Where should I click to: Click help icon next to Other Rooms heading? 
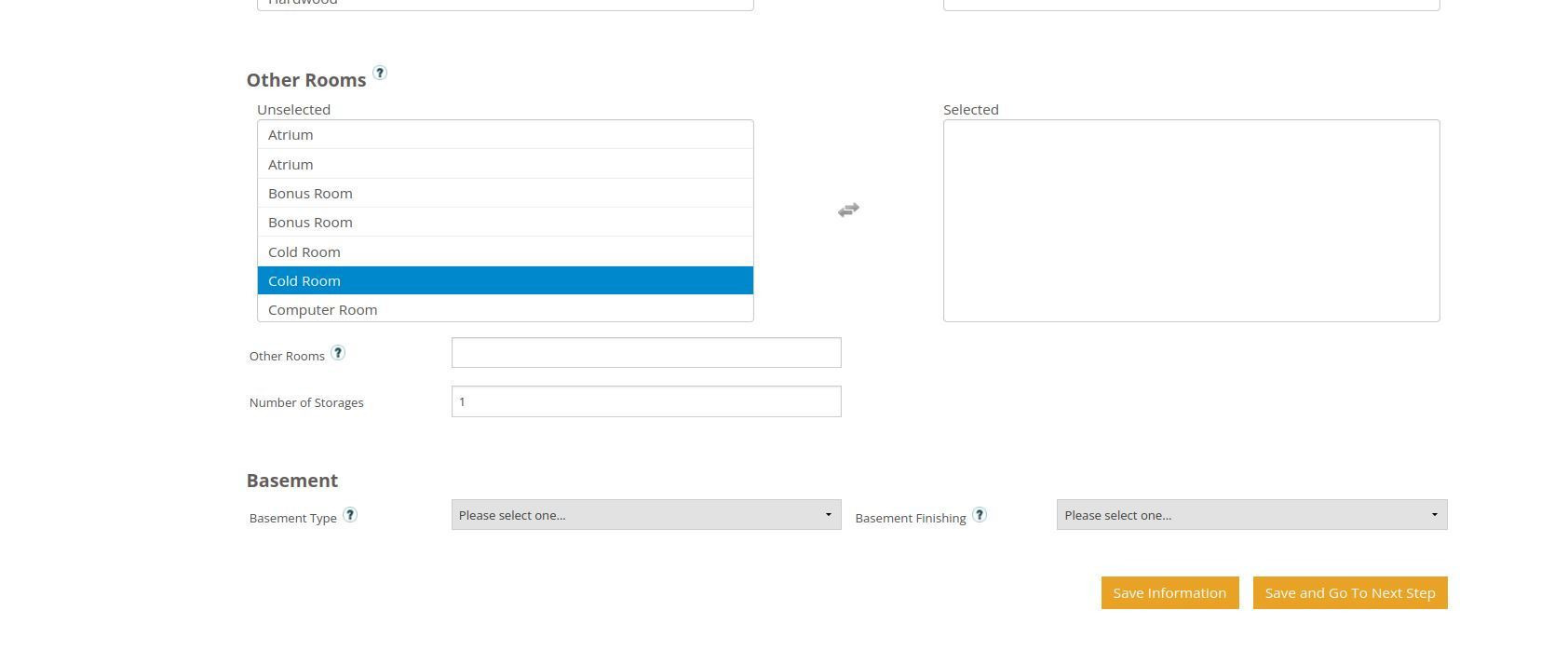(380, 73)
